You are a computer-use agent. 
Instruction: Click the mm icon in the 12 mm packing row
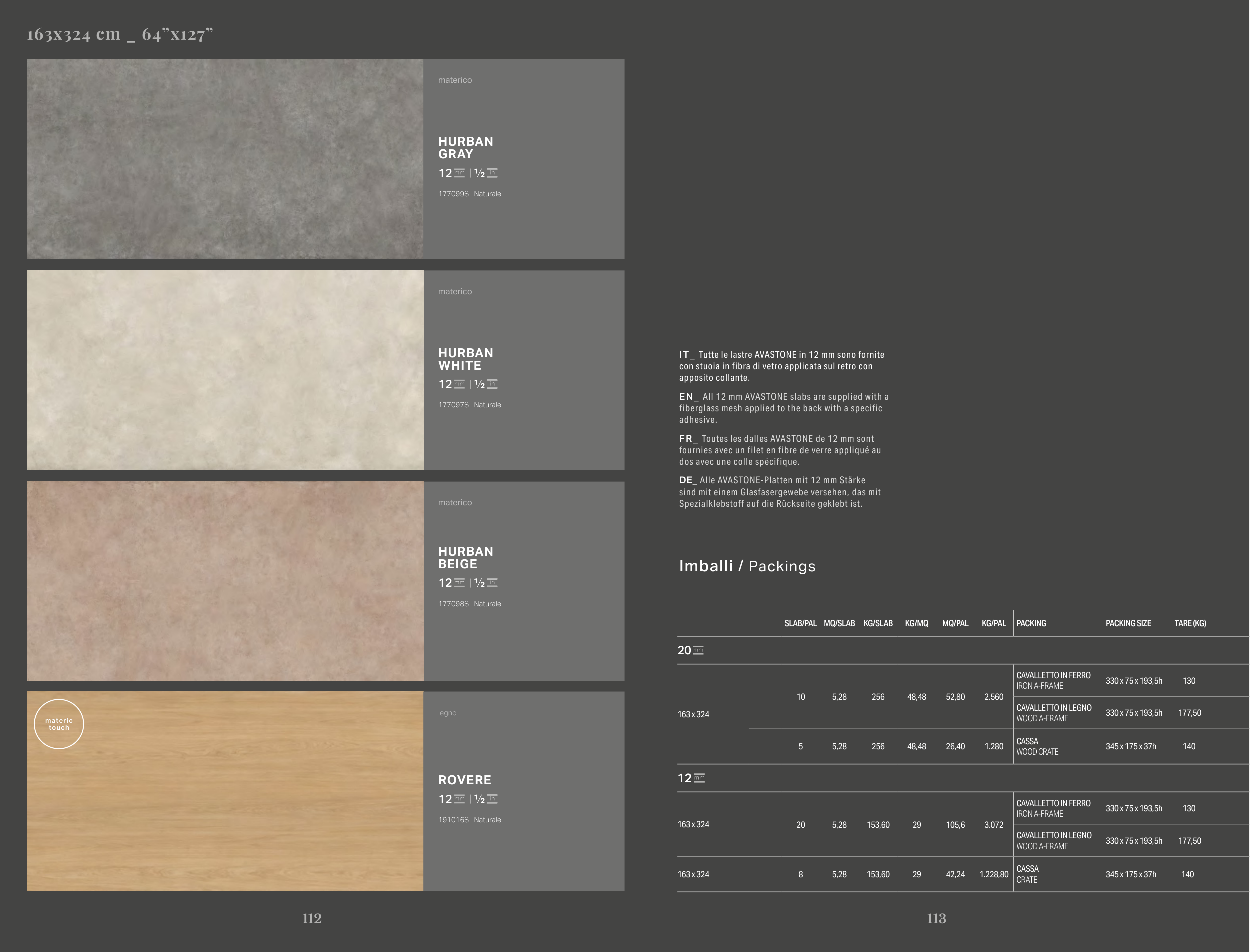[x=699, y=778]
